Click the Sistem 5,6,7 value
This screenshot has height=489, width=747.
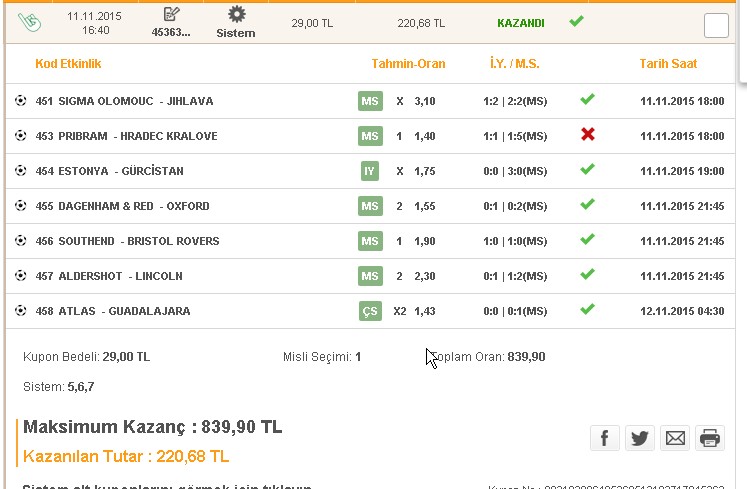81,387
